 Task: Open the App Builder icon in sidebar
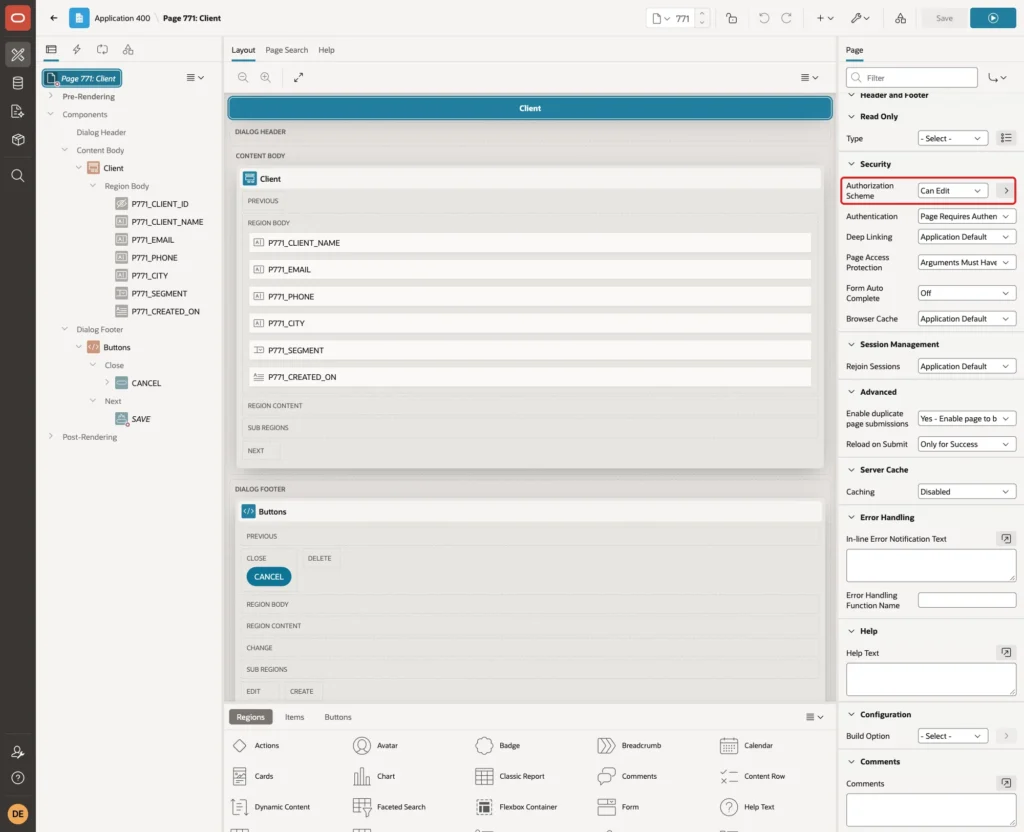tap(18, 55)
